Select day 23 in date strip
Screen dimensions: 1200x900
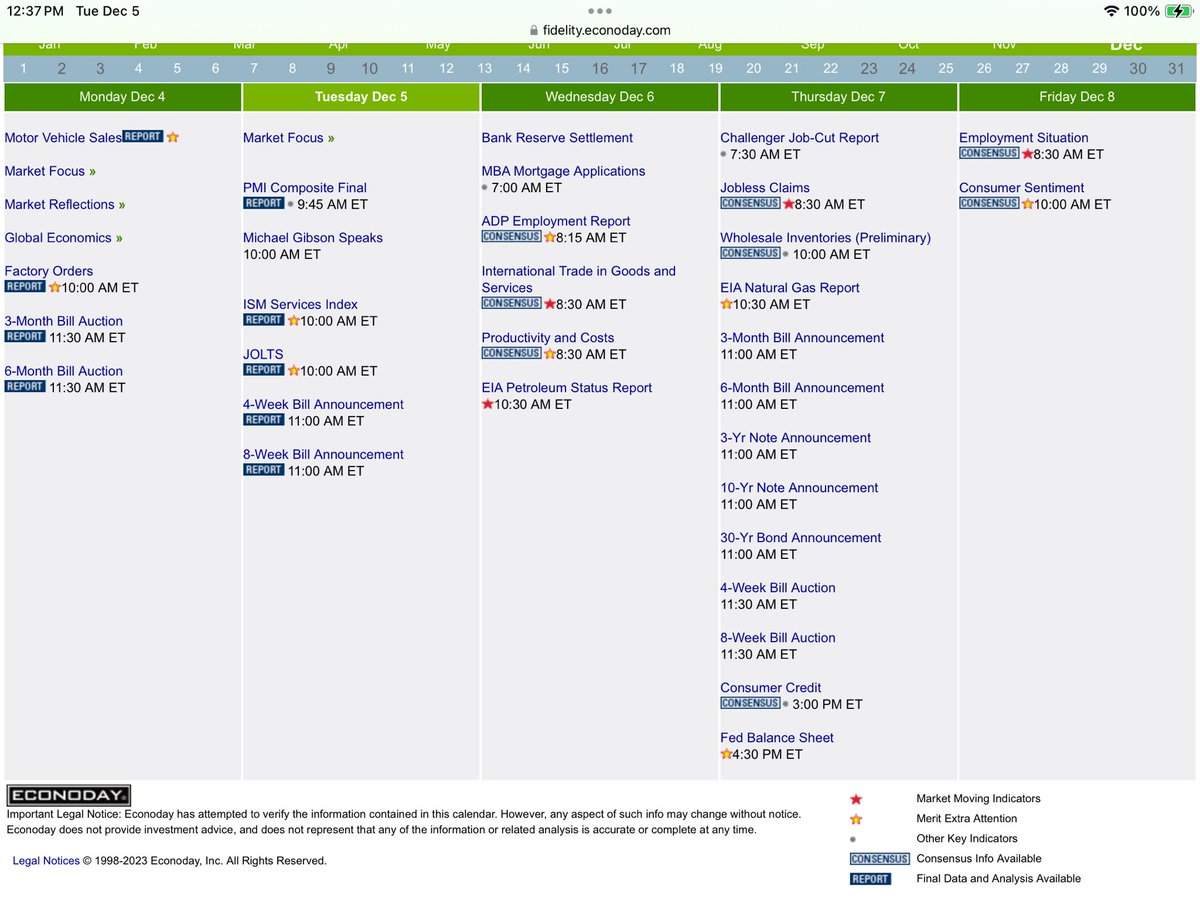pos(869,69)
